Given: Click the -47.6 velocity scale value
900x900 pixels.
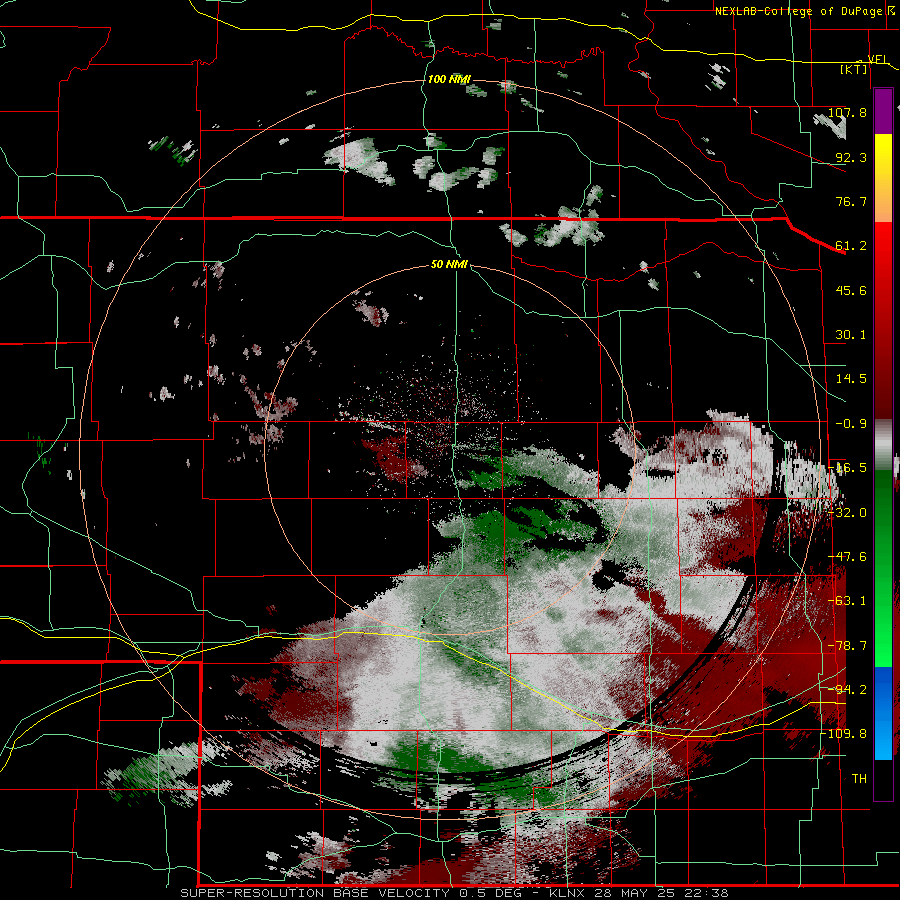Looking at the screenshot, I should (x=847, y=557).
